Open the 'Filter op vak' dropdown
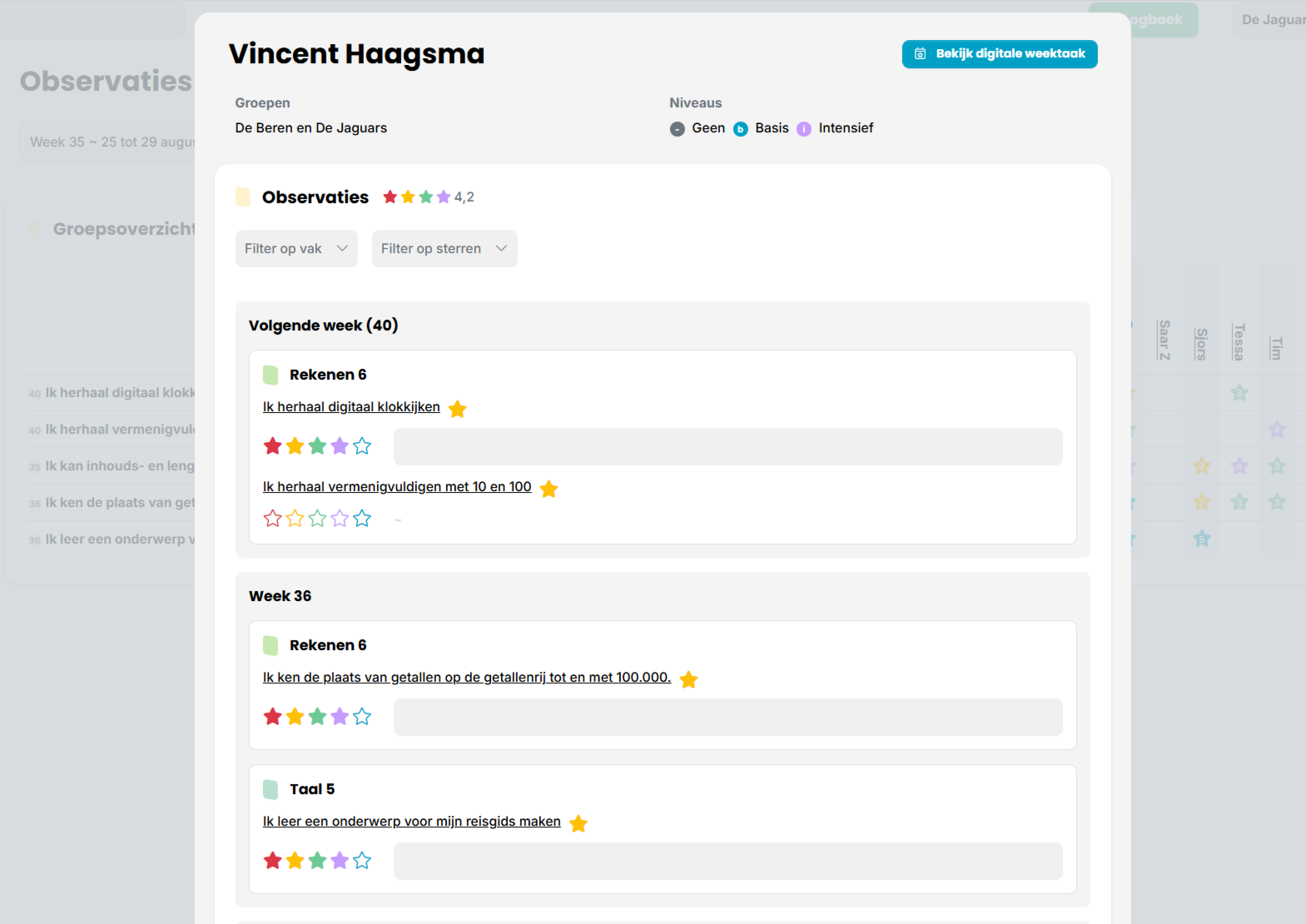The image size is (1306, 924). [296, 249]
